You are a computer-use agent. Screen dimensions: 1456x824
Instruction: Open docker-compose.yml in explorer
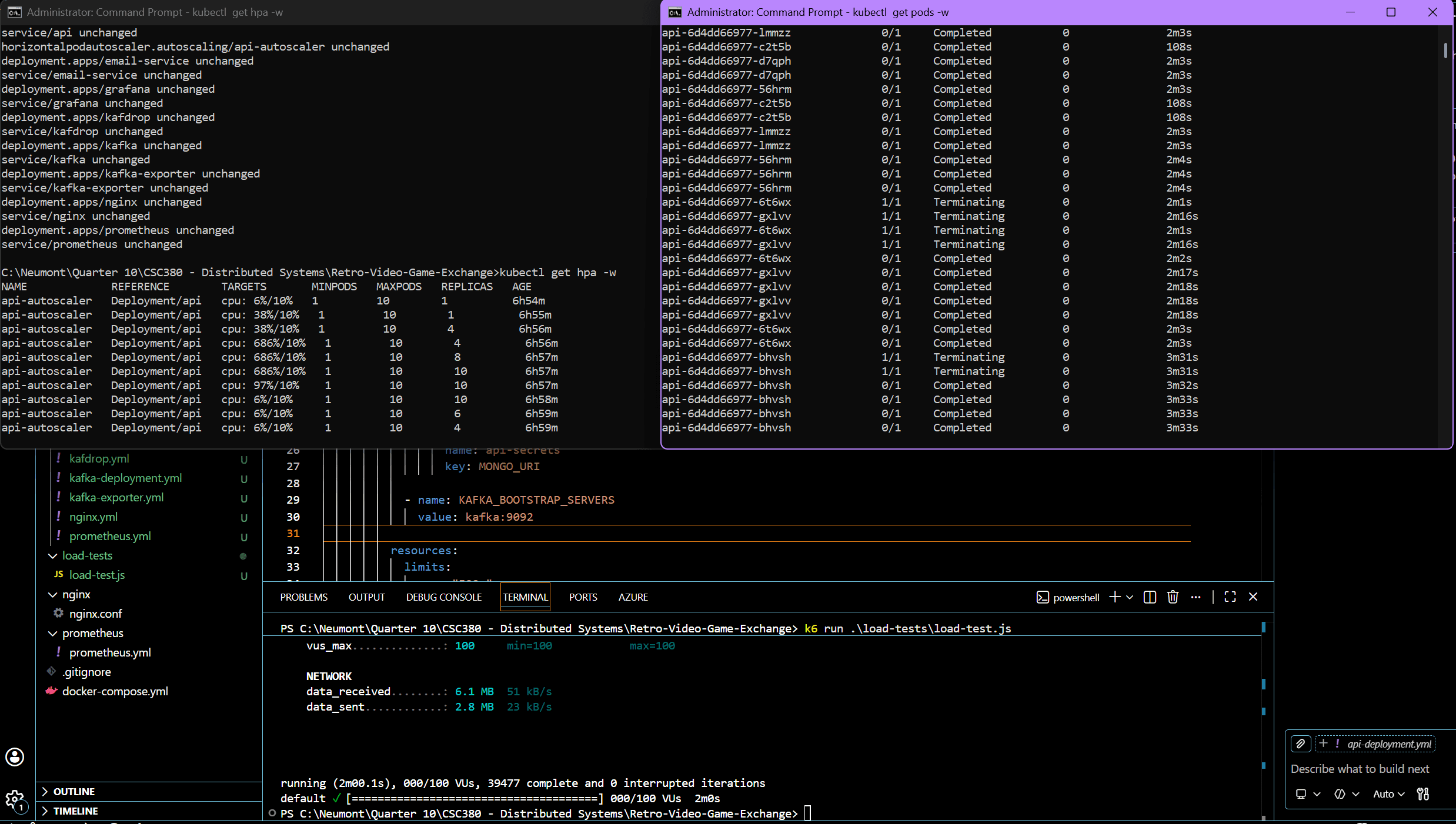(115, 691)
